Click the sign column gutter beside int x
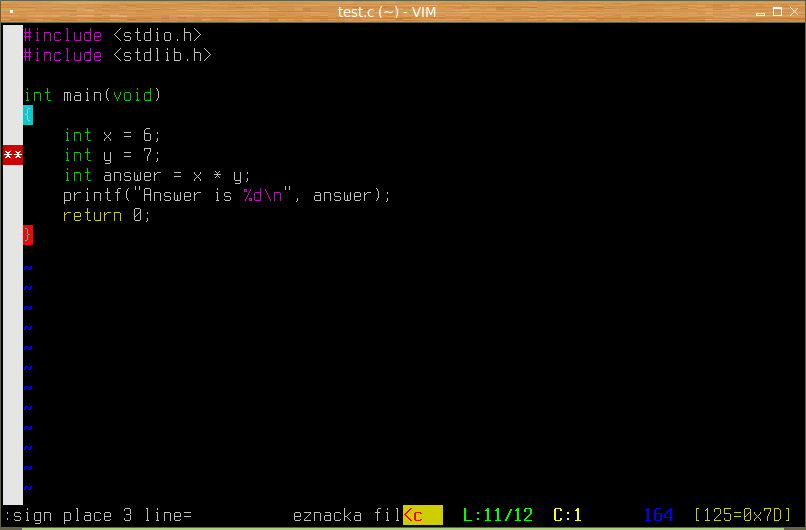806x530 pixels. 13,135
